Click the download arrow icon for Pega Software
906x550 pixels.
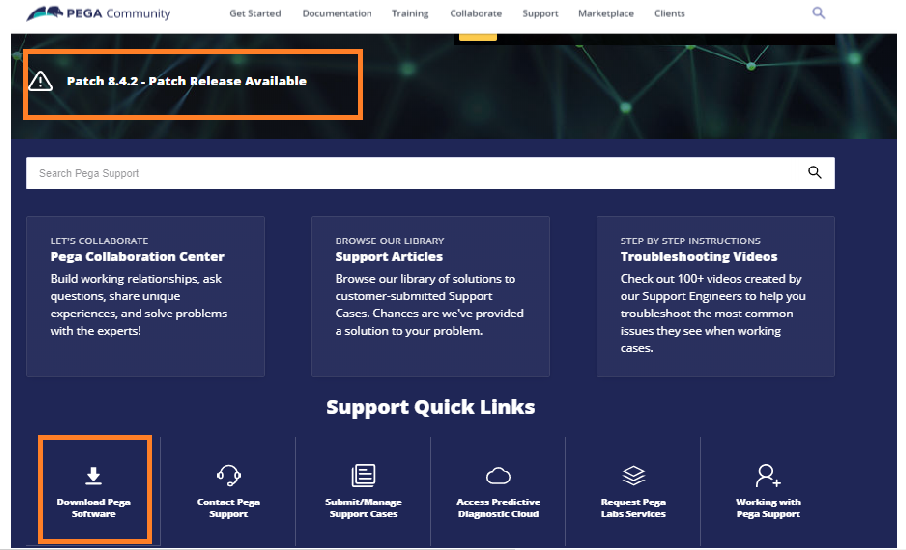[94, 475]
